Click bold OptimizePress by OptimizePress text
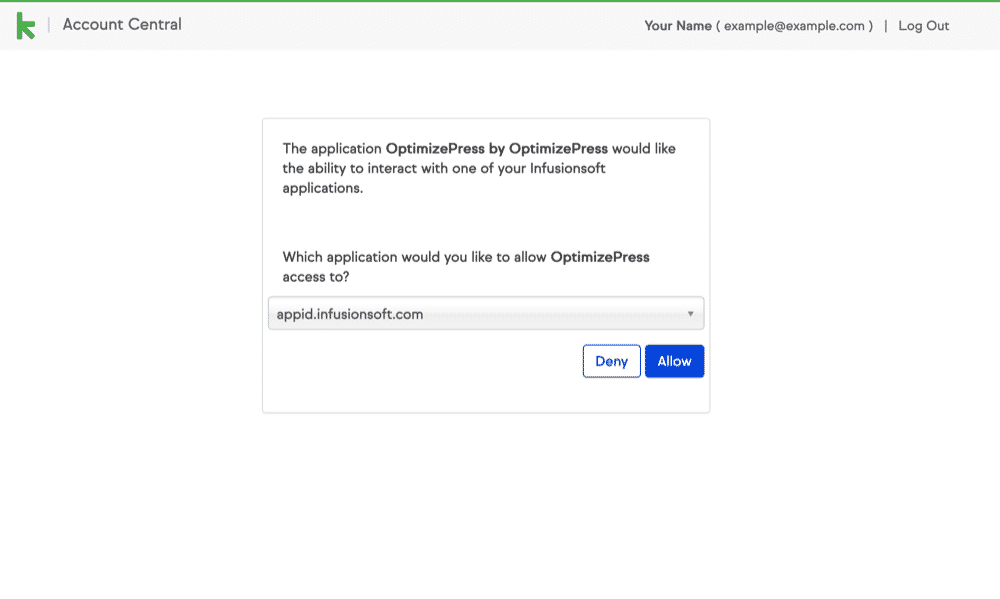Screen dimensions: 1000x599 pos(497,149)
